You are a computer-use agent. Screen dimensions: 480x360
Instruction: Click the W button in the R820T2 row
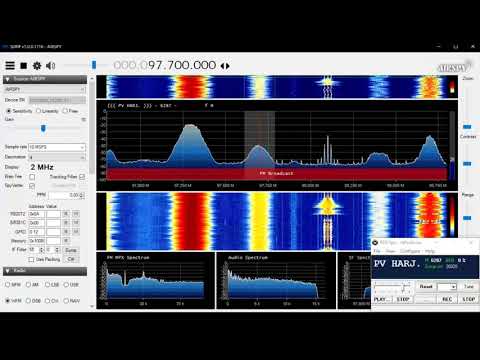(x=76, y=214)
